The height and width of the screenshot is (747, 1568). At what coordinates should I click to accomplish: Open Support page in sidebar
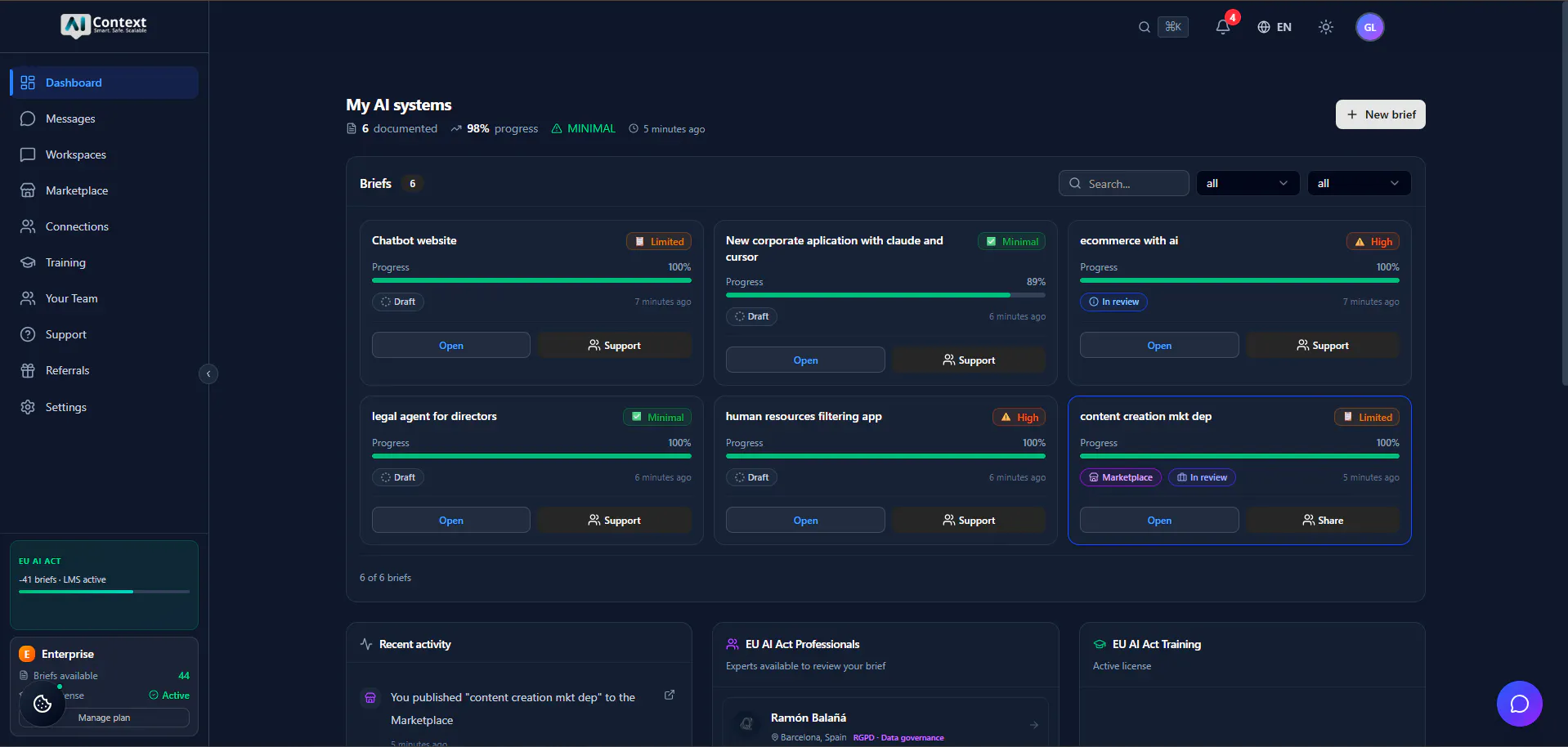coord(105,334)
